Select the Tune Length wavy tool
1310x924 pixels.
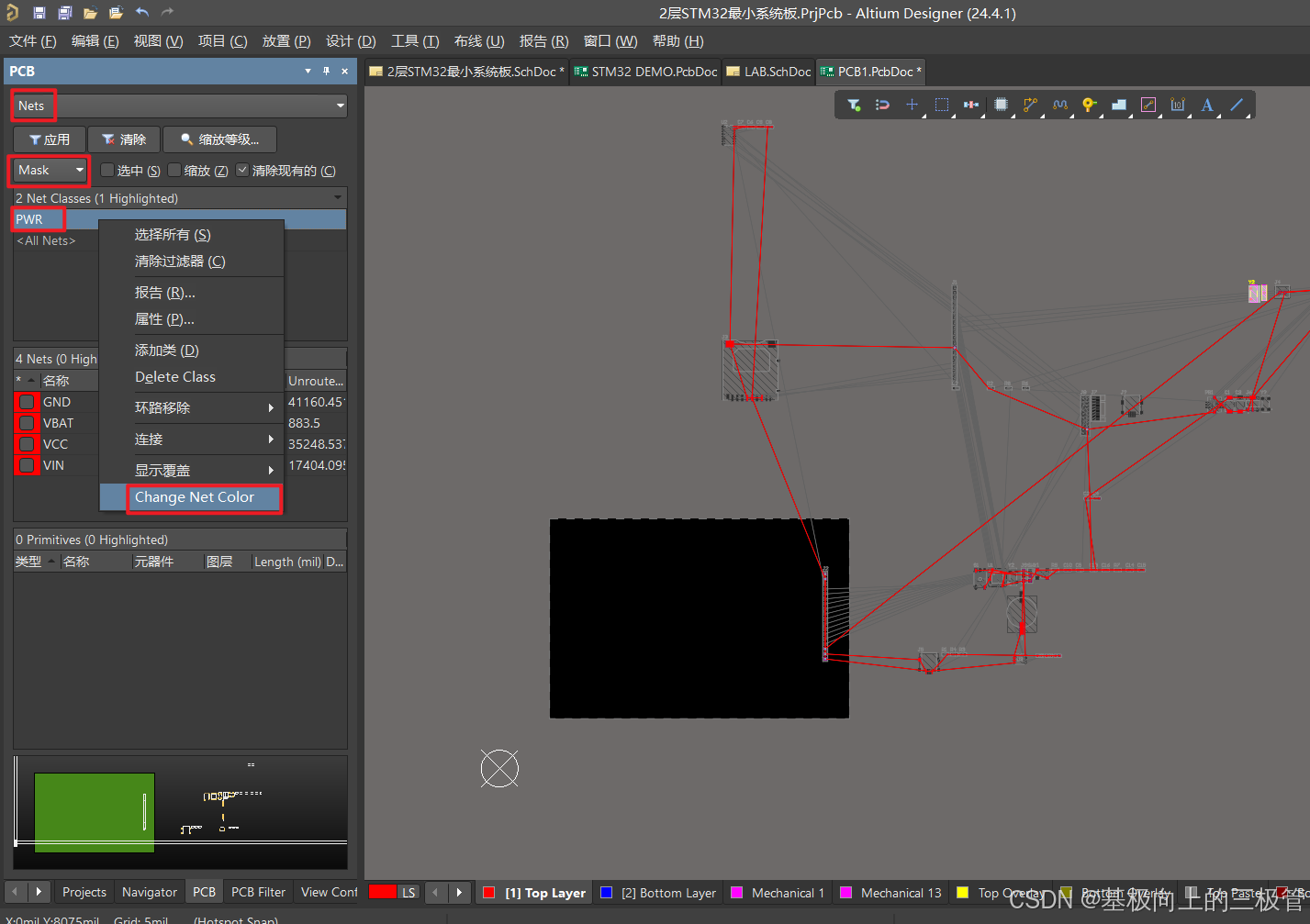pyautogui.click(x=1060, y=106)
